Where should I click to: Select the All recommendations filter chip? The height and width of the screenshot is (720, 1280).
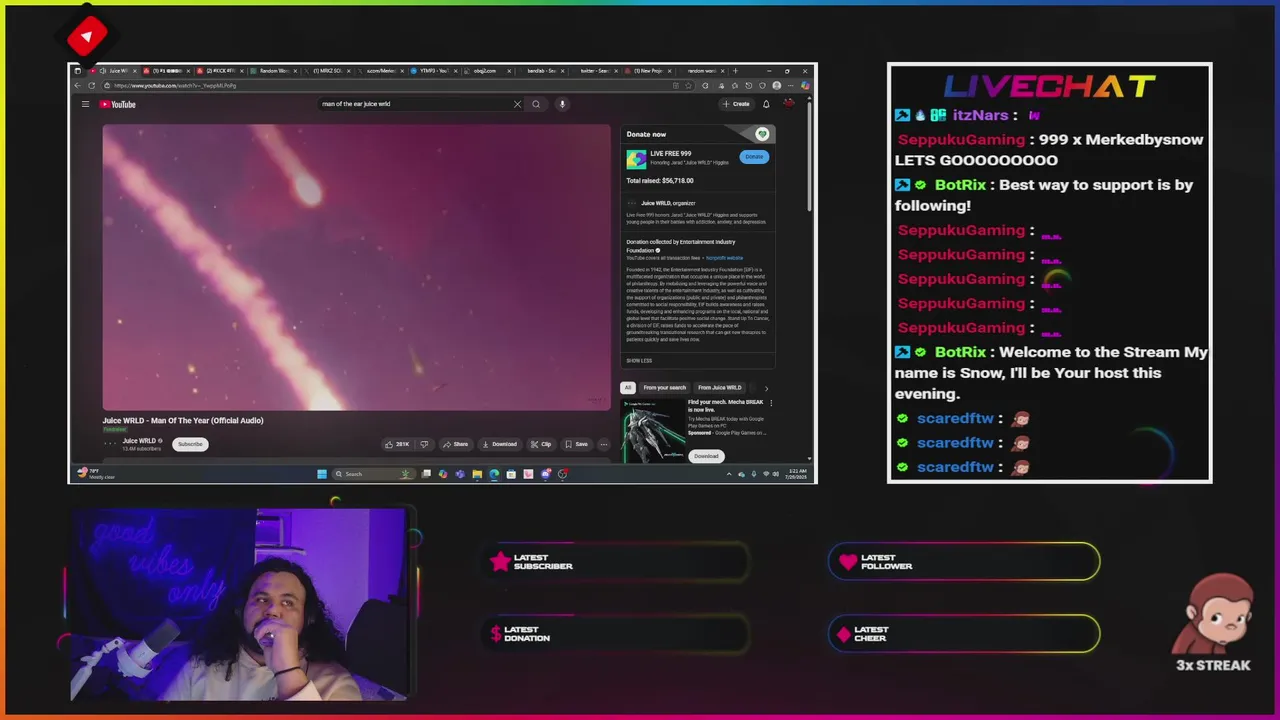628,388
